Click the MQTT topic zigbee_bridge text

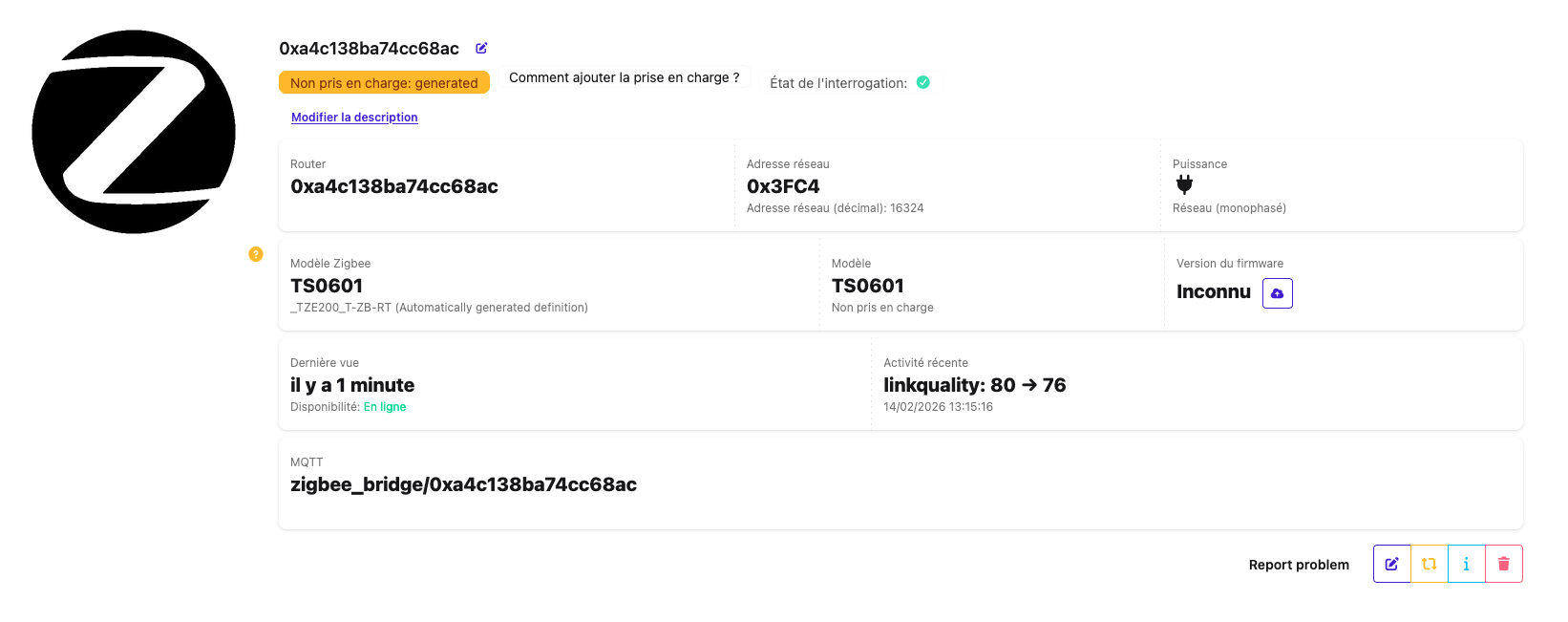pos(463,484)
